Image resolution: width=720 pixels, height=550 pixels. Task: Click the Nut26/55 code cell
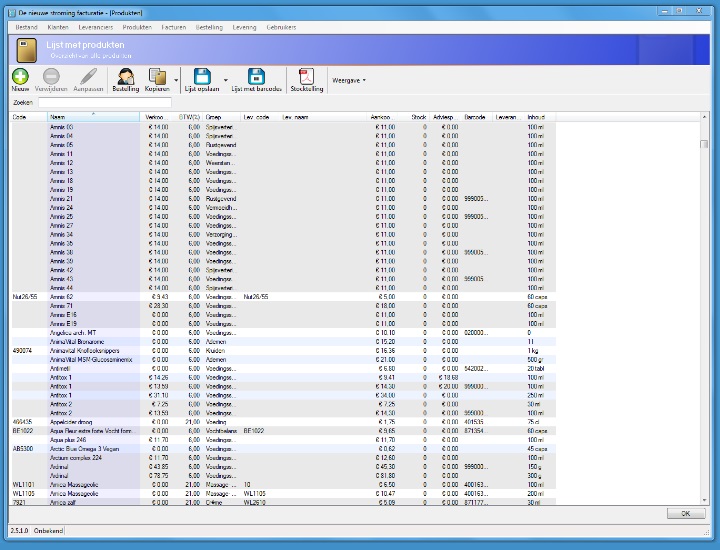pyautogui.click(x=25, y=297)
